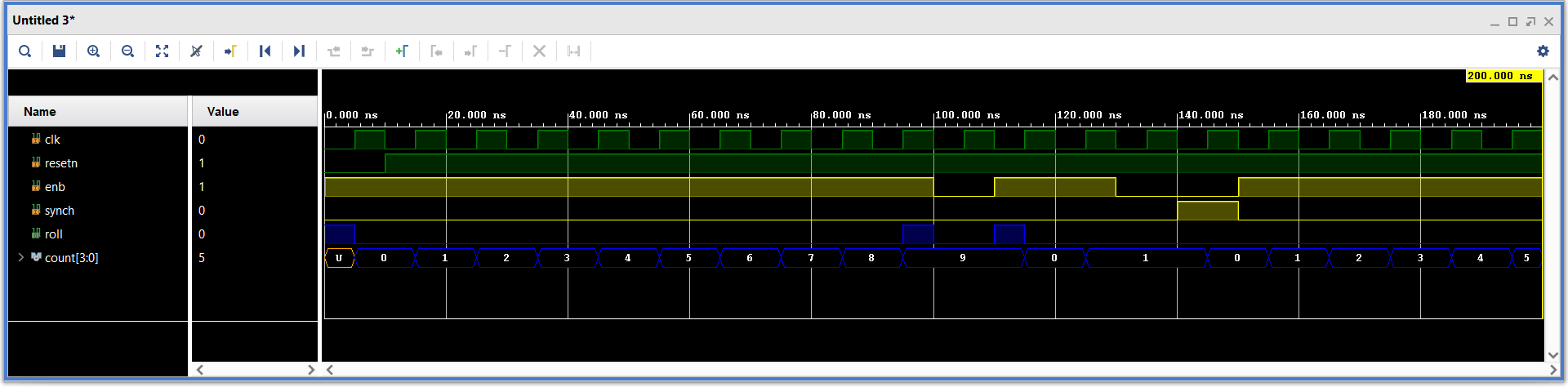
Task: Zoom to cursor toolbar icon
Action: [x=197, y=51]
